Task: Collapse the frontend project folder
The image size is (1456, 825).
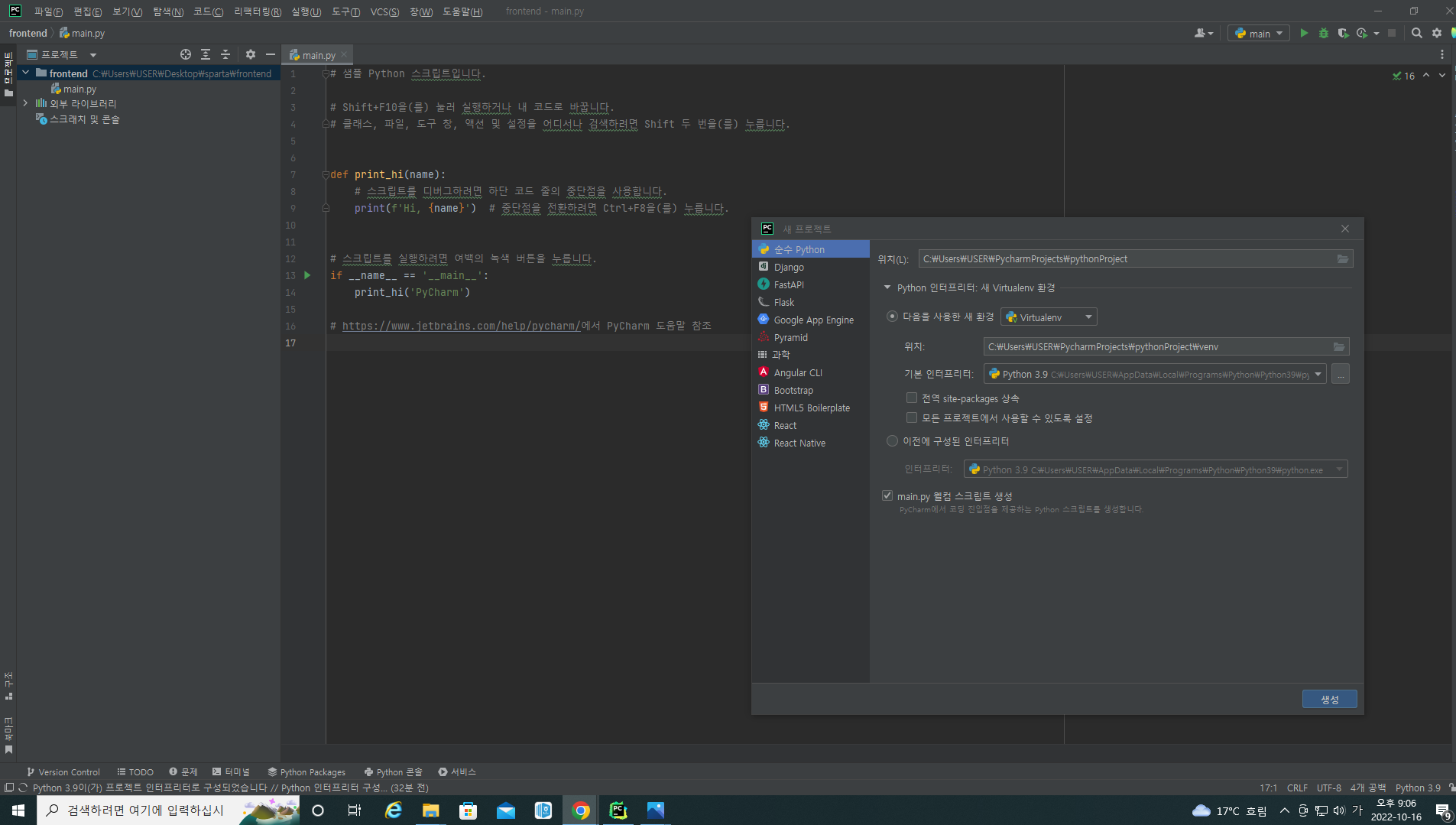Action: coord(26,73)
